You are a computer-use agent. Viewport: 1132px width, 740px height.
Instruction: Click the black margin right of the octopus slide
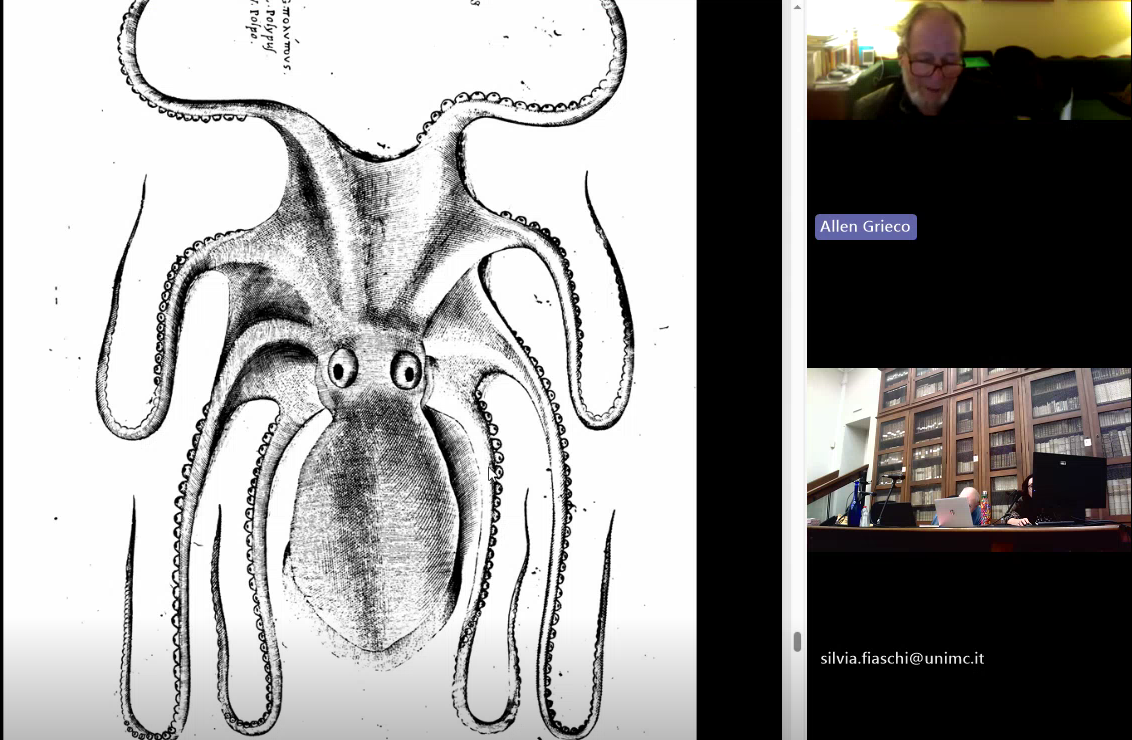click(x=738, y=370)
